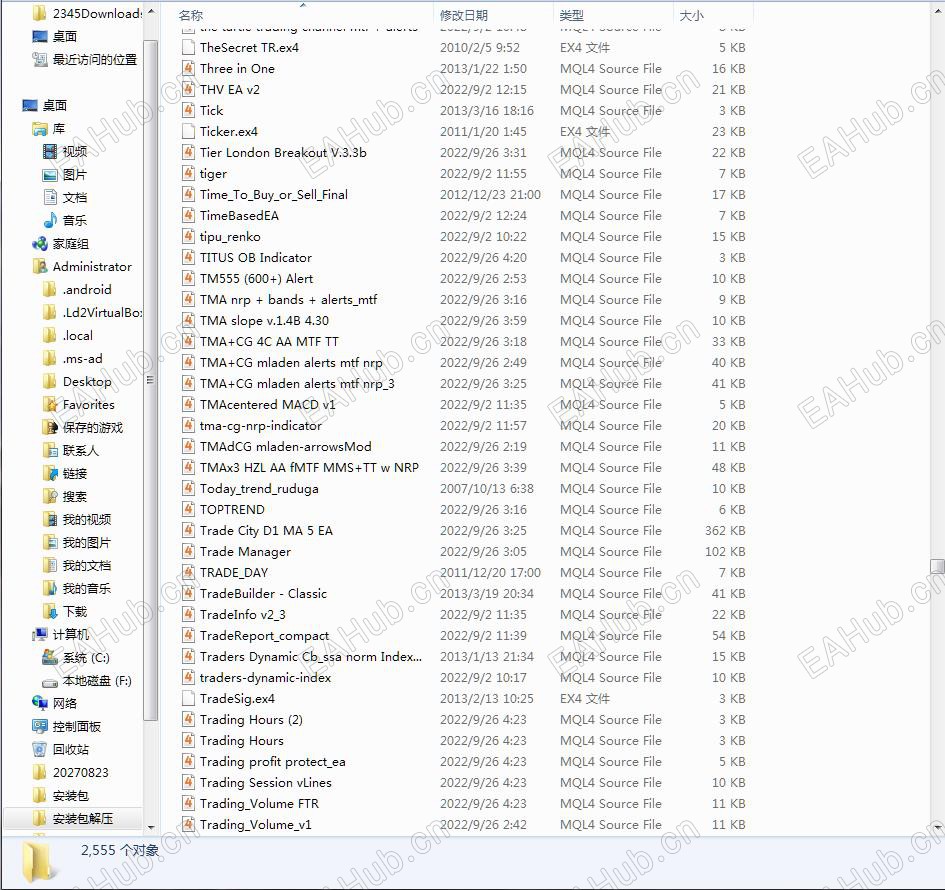Select TMAcentered MACD v1 file
The image size is (945, 890).
click(x=268, y=404)
